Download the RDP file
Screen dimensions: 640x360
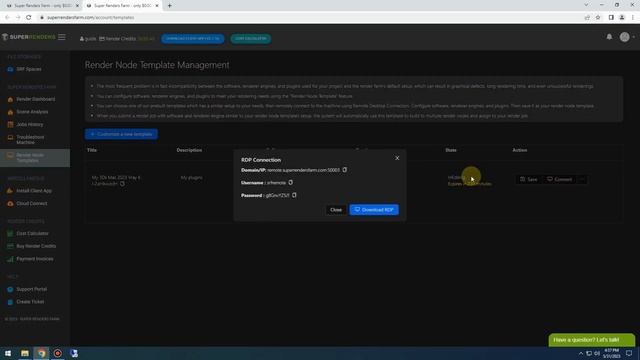(374, 210)
